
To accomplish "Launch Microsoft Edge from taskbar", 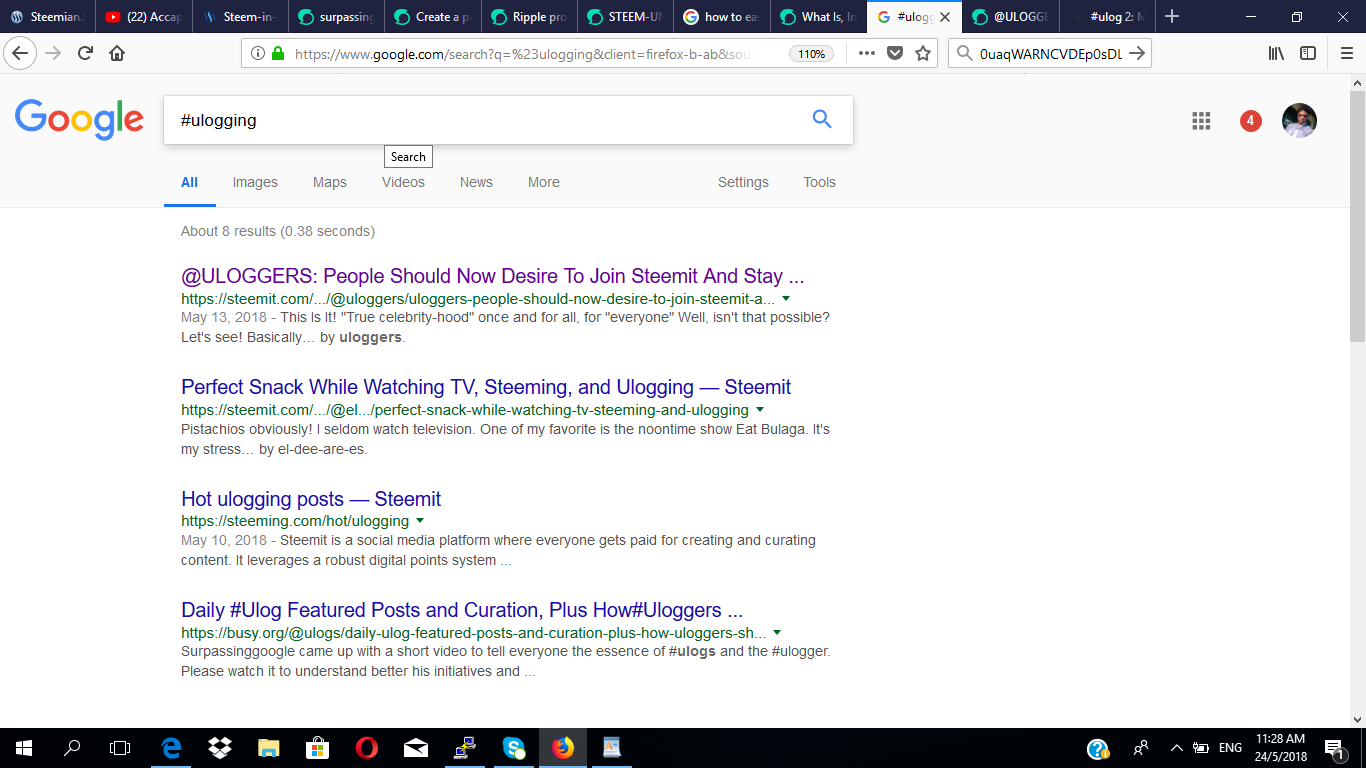I will 171,748.
